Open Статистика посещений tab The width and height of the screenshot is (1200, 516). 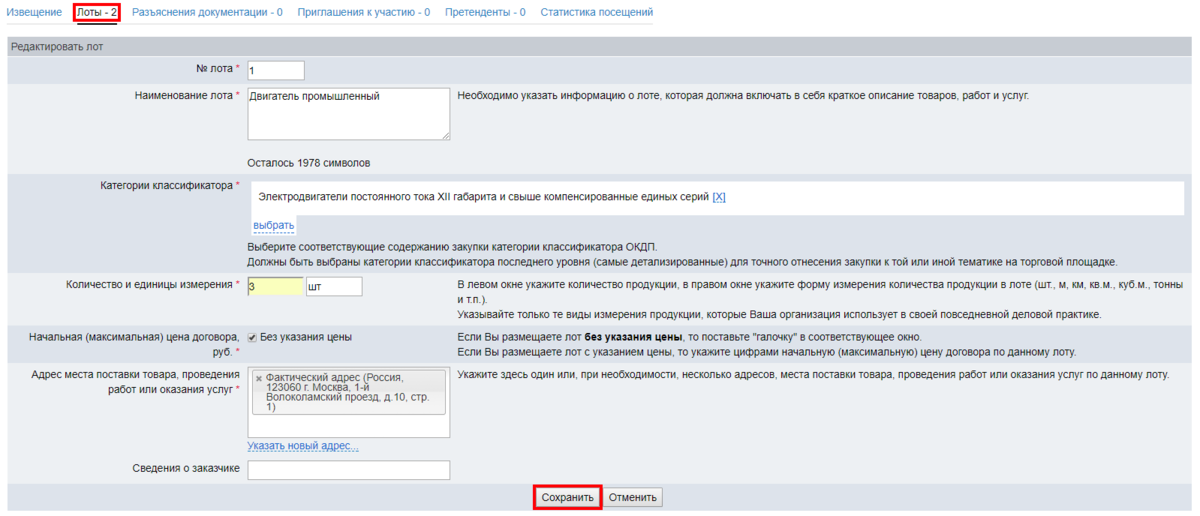tap(596, 13)
